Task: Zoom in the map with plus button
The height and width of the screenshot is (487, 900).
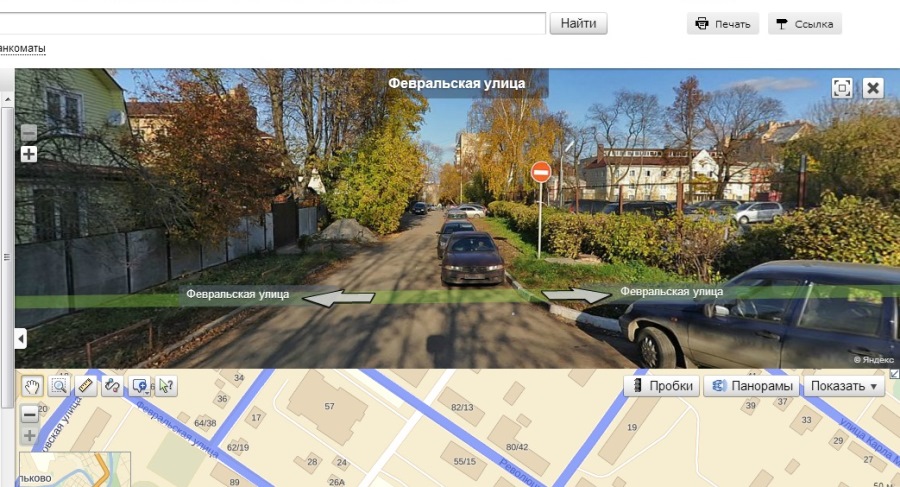Action: 29,435
